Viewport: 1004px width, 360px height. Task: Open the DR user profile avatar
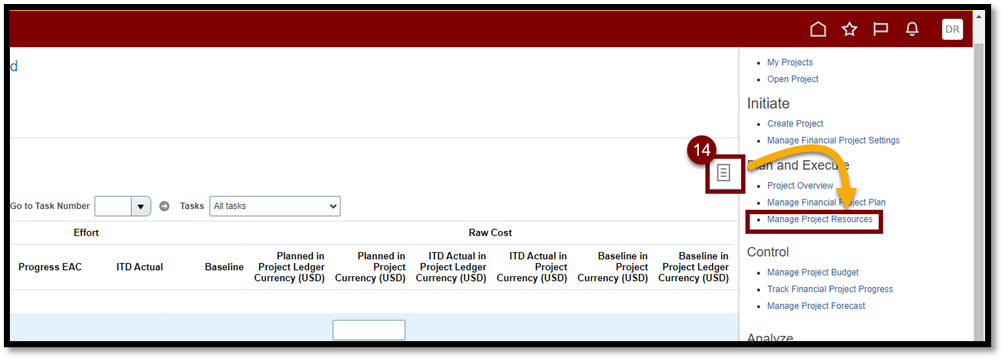[952, 29]
